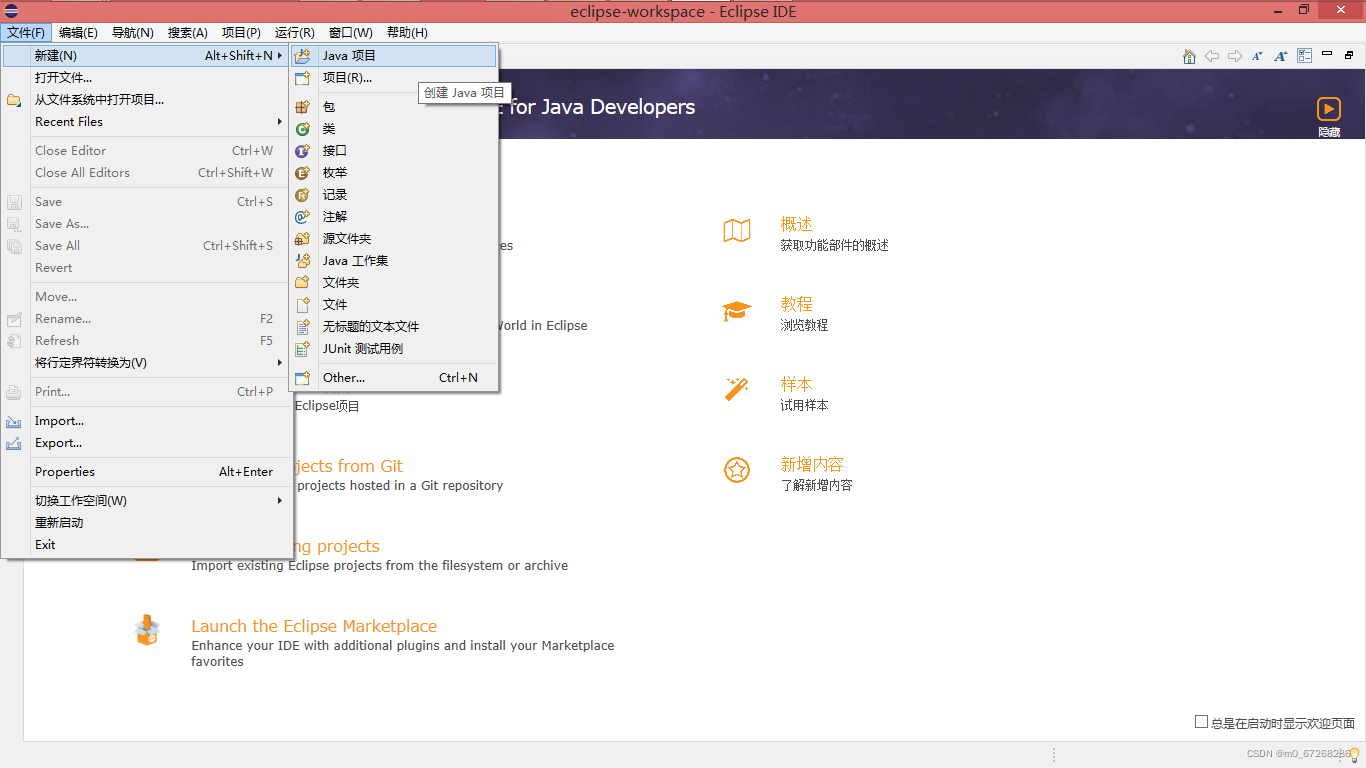Viewport: 1366px width, 768px height.
Task: Pick the record icon labeled 记录
Action: pos(302,195)
